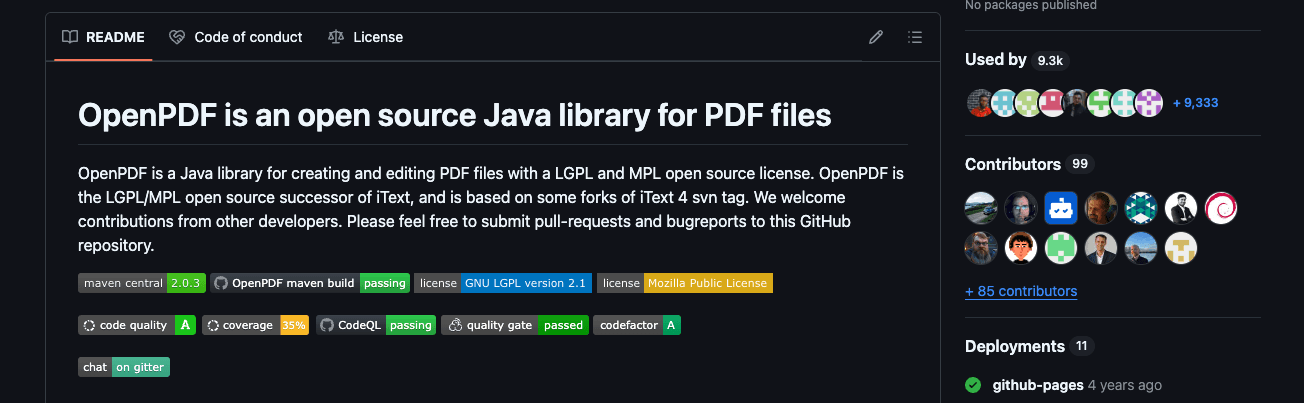Open the Used by heading link
The height and width of the screenshot is (403, 1304).
(x=996, y=60)
